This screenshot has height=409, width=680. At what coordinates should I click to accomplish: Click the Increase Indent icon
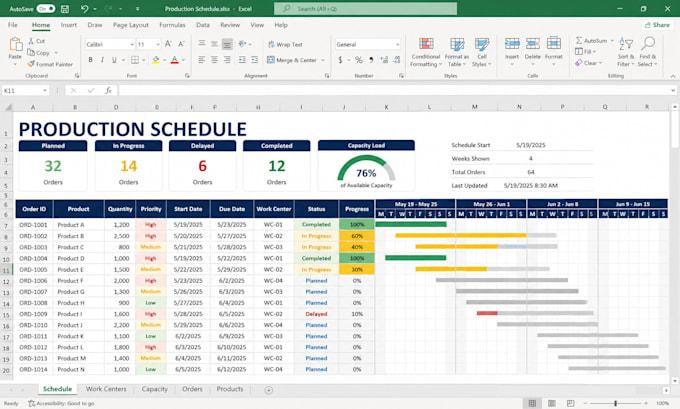(x=255, y=60)
